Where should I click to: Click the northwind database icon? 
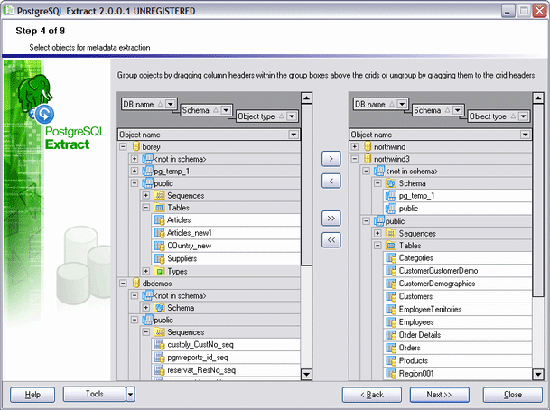click(x=367, y=147)
